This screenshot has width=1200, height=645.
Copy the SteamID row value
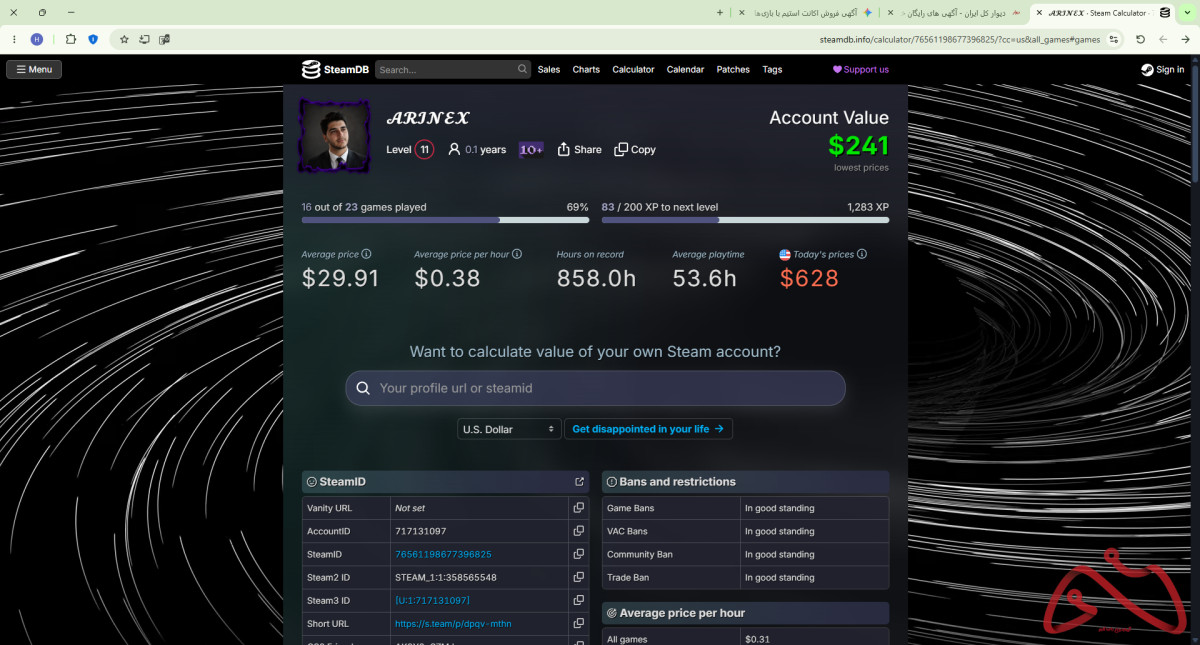pyautogui.click(x=578, y=554)
